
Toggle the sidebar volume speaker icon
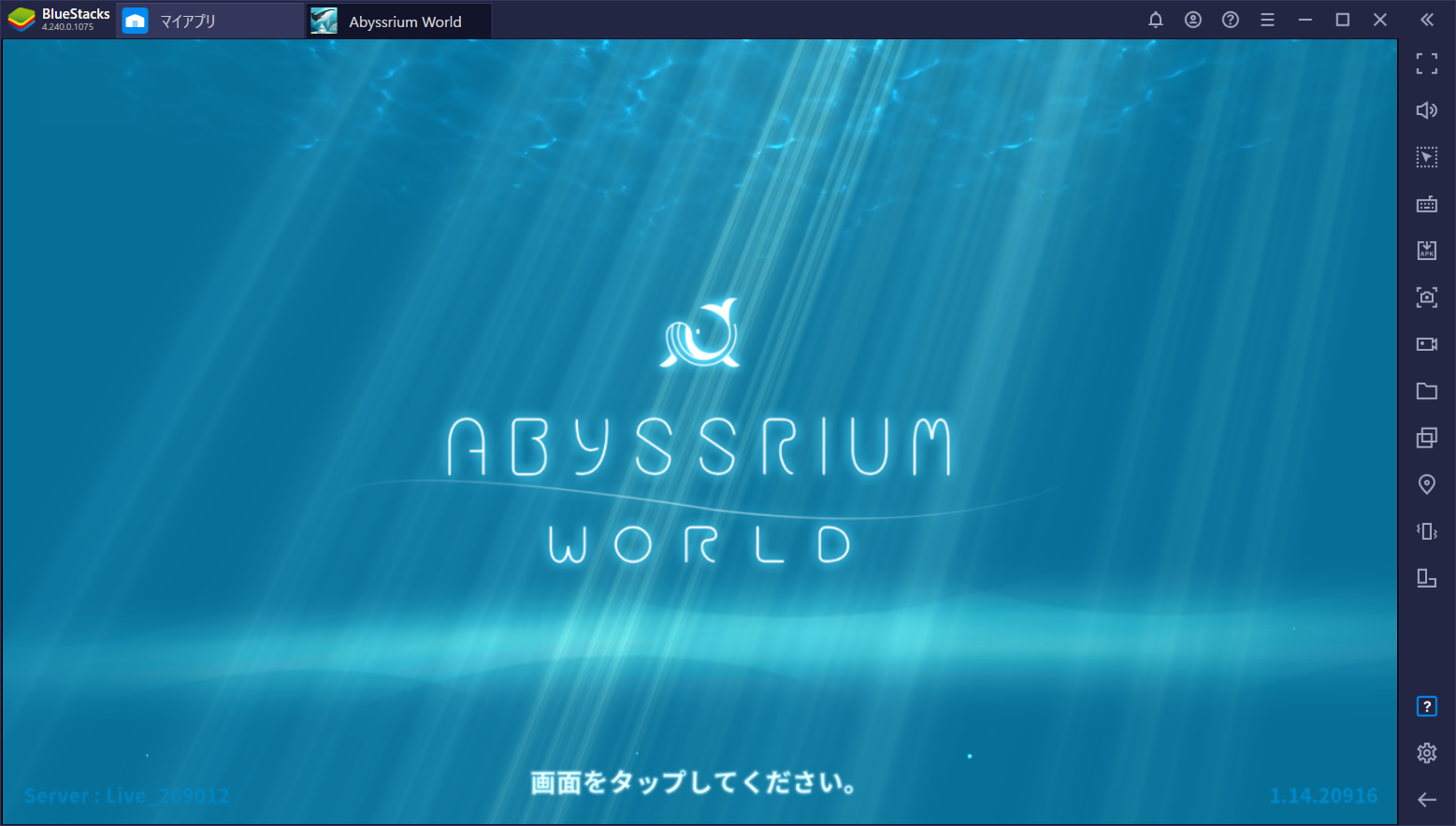[x=1427, y=110]
